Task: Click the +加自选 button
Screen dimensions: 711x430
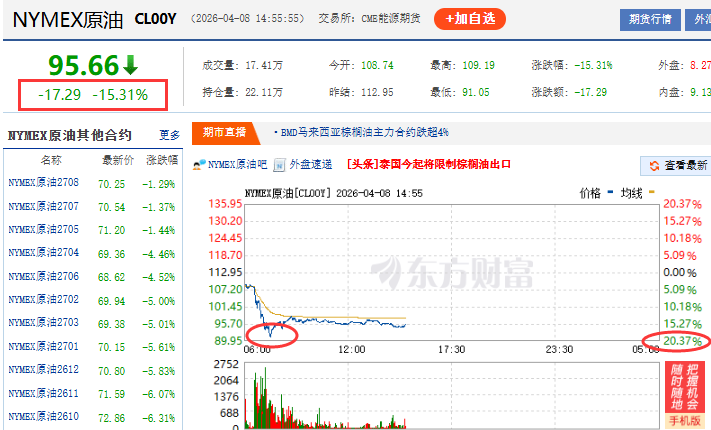Action: click(x=470, y=19)
